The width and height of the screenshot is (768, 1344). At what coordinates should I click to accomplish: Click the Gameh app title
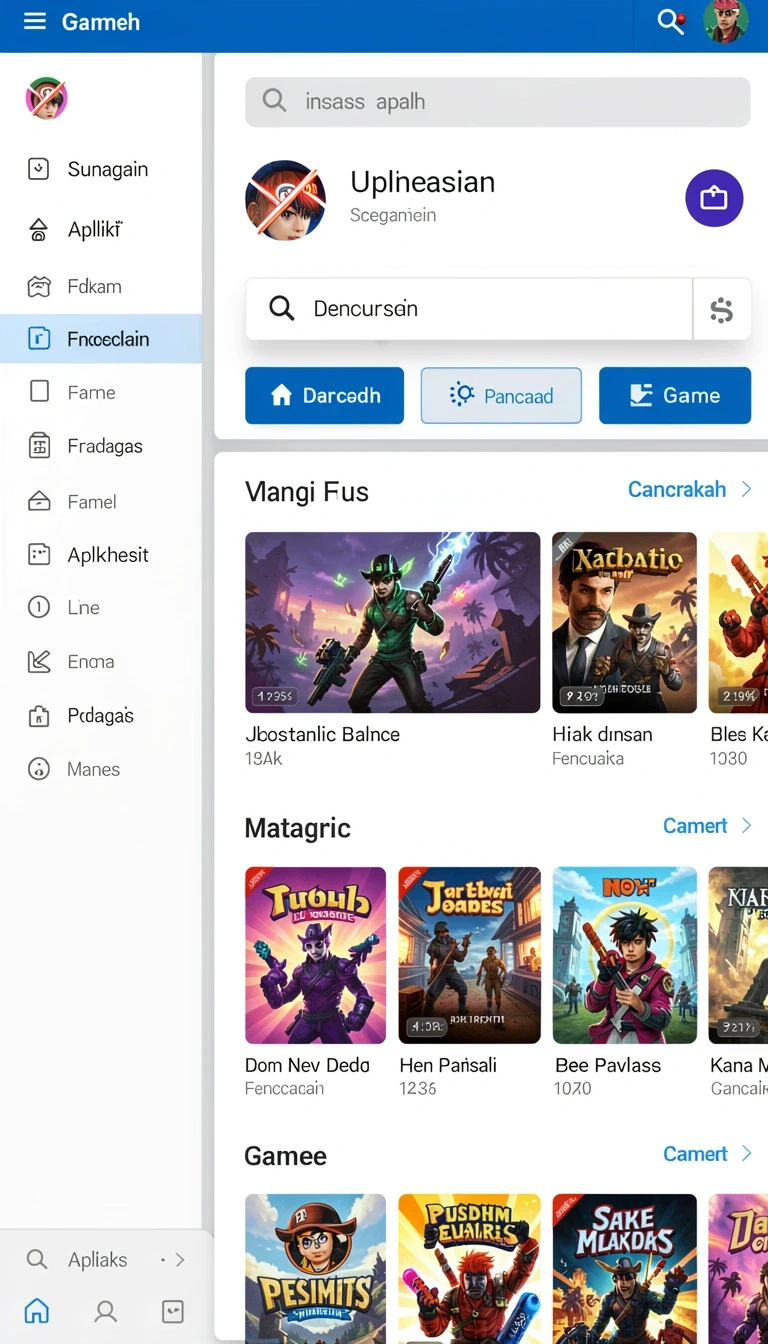click(x=101, y=21)
